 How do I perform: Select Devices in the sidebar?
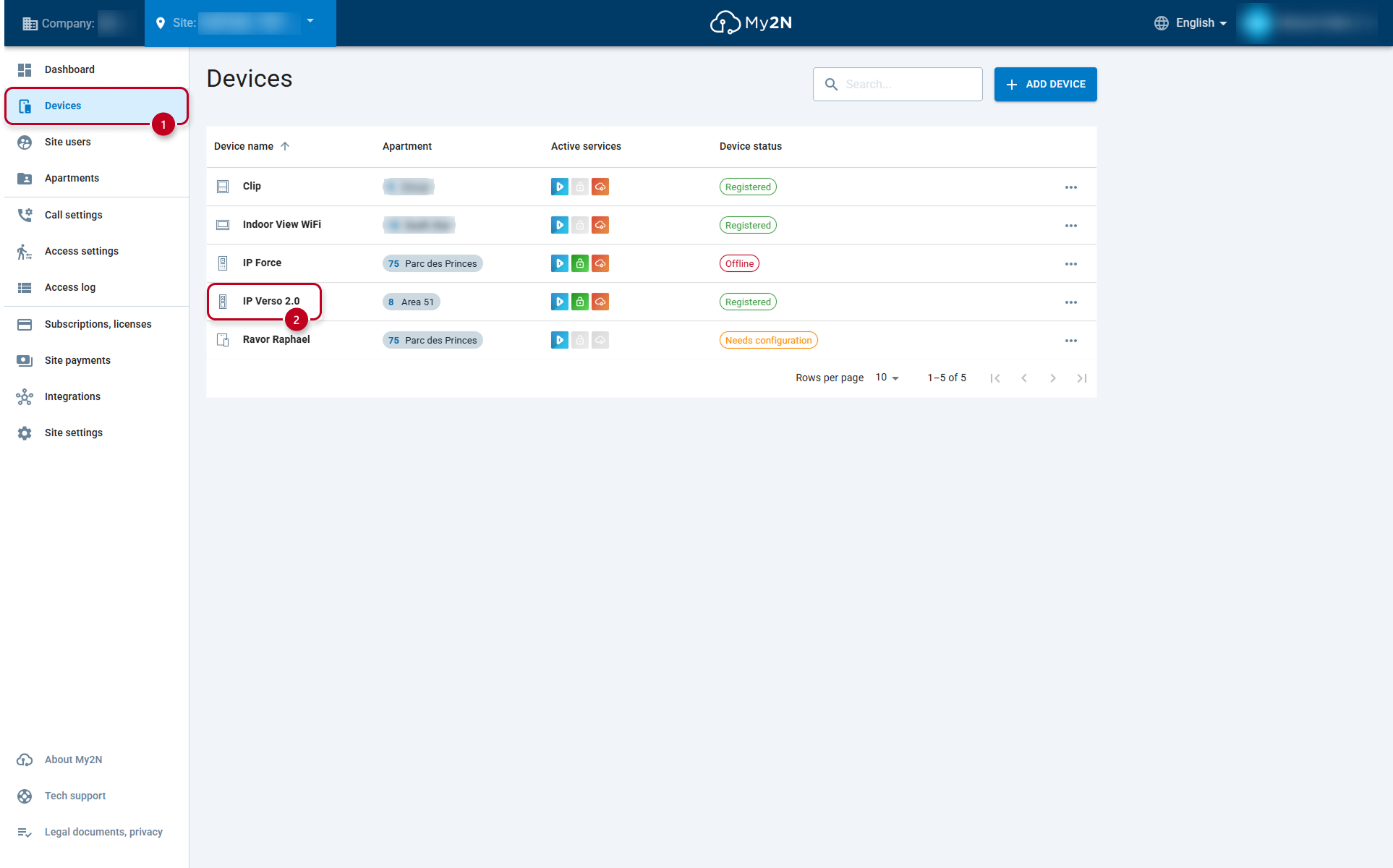click(x=96, y=106)
